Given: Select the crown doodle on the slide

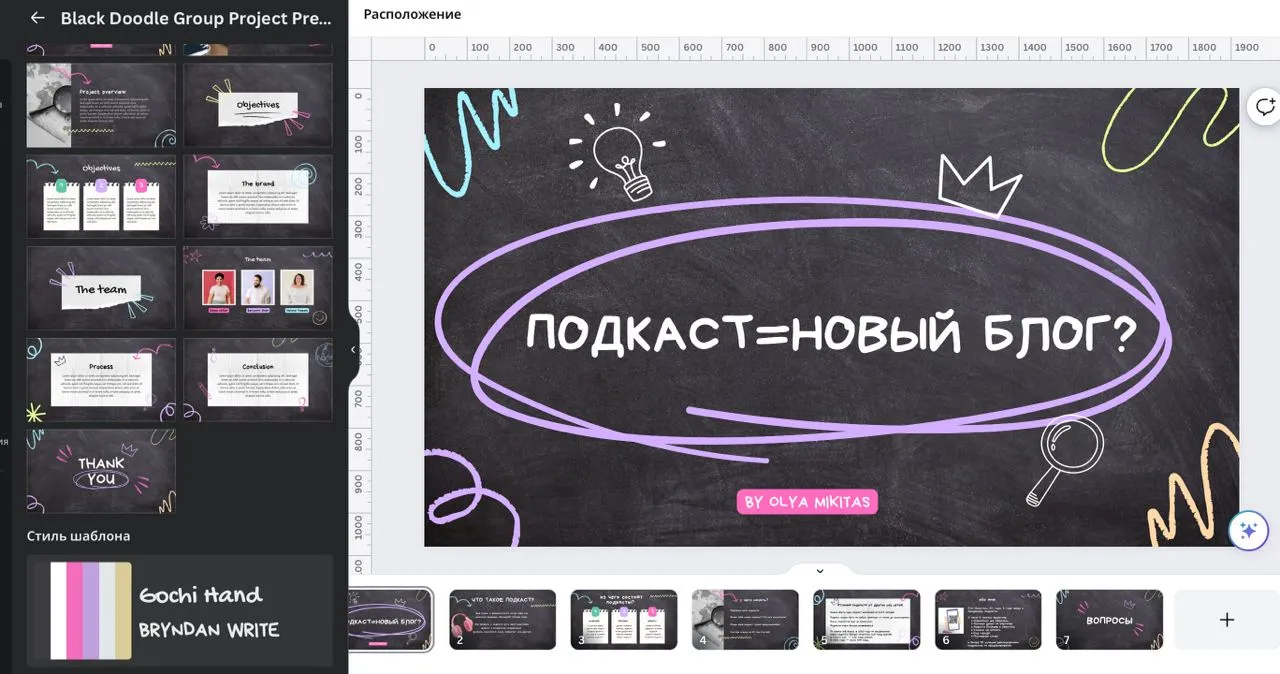Looking at the screenshot, I should click(x=980, y=186).
